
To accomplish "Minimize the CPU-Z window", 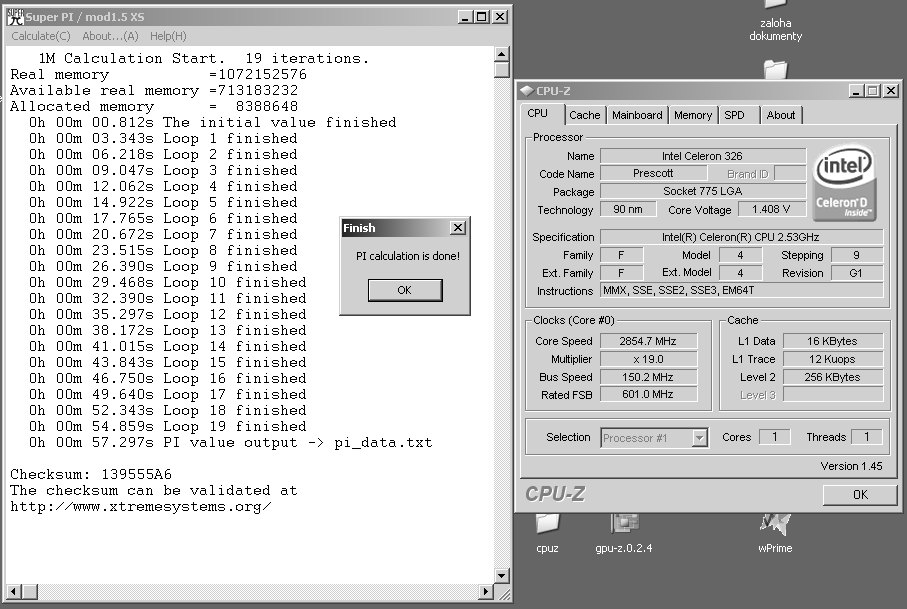I will click(857, 91).
